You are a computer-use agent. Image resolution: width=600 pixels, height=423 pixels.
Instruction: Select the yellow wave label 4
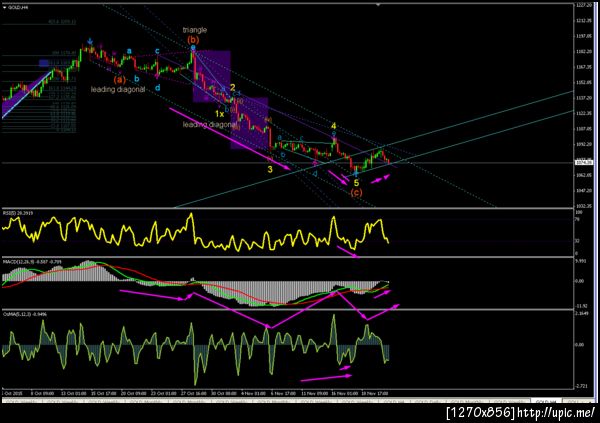[x=334, y=126]
